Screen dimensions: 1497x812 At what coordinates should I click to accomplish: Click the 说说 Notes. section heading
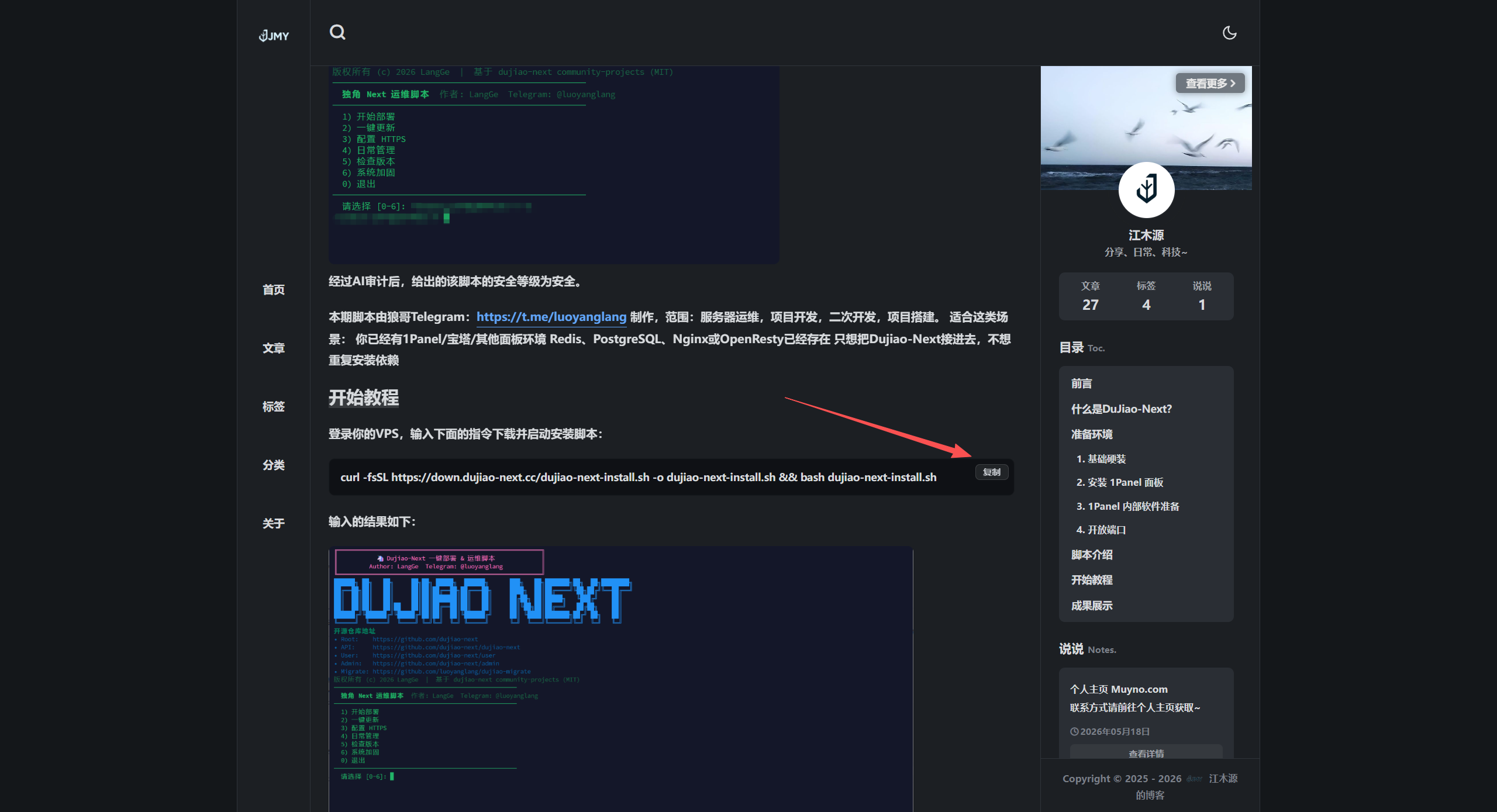pos(1088,649)
